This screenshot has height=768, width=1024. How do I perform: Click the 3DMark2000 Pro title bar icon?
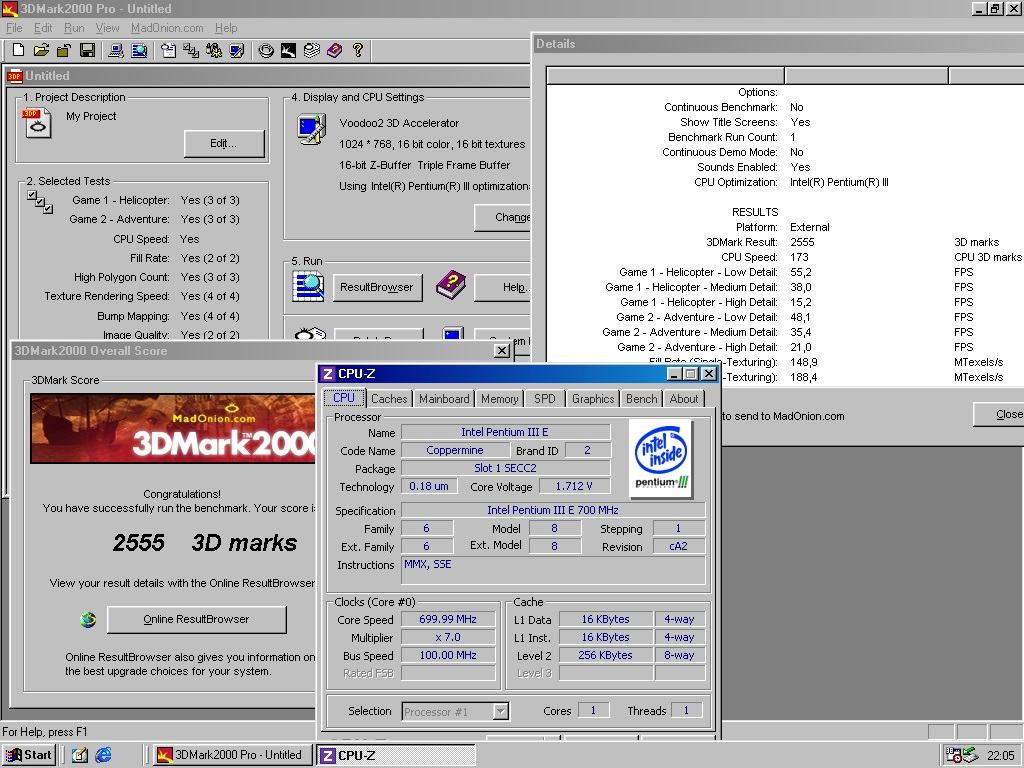point(10,8)
